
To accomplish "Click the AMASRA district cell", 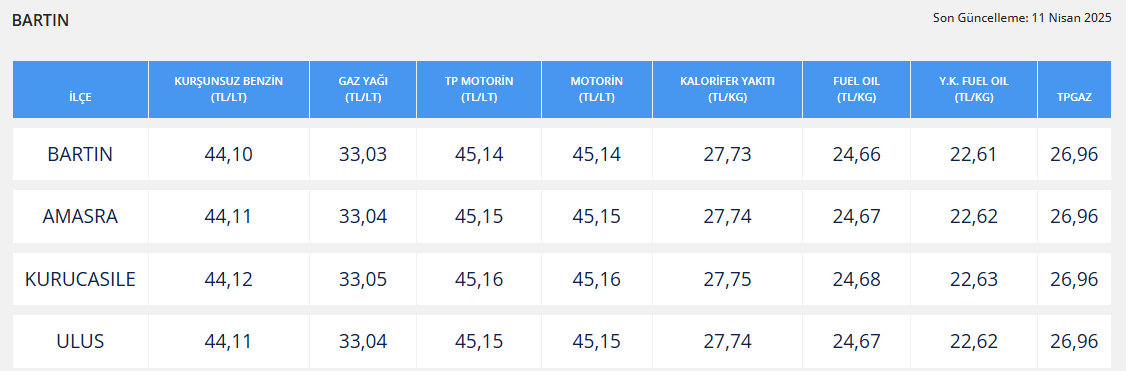I will (80, 216).
